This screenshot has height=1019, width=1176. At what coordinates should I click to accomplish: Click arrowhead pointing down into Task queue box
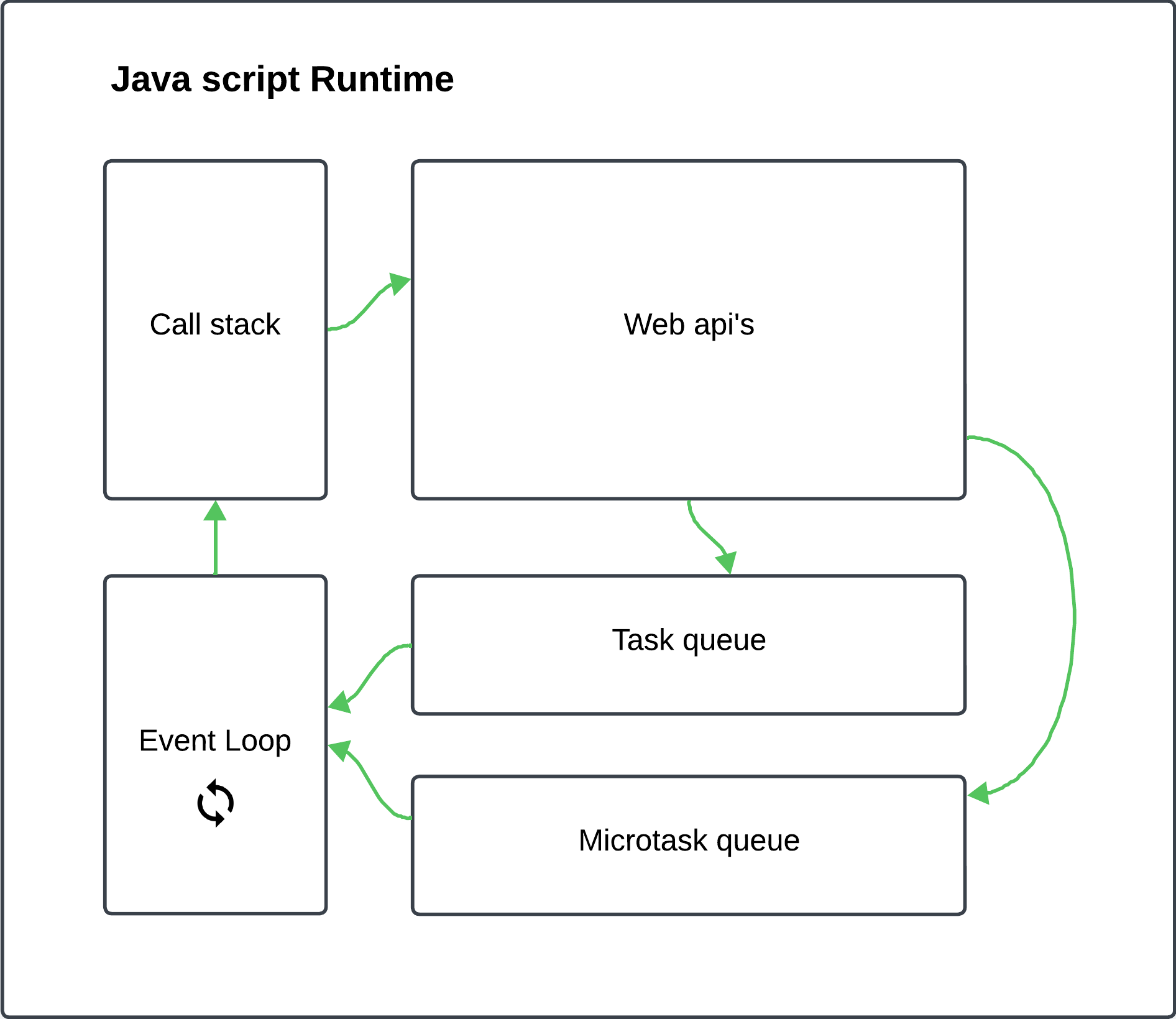(x=727, y=562)
